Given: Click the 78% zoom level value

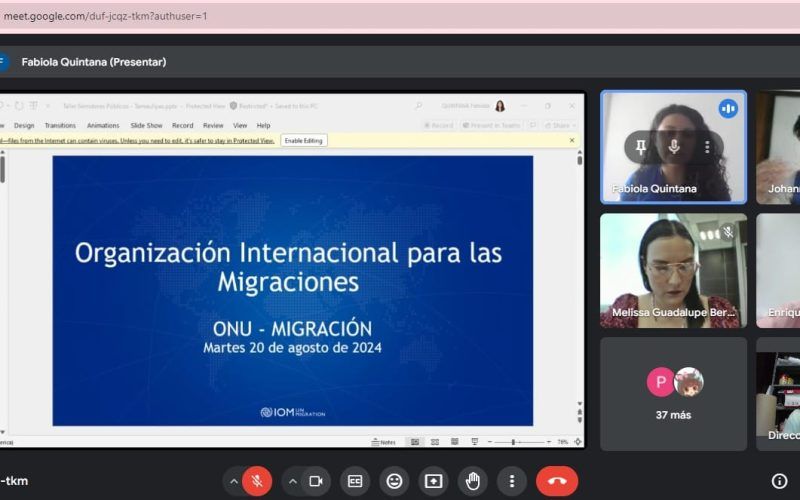Looking at the screenshot, I should pos(562,442).
